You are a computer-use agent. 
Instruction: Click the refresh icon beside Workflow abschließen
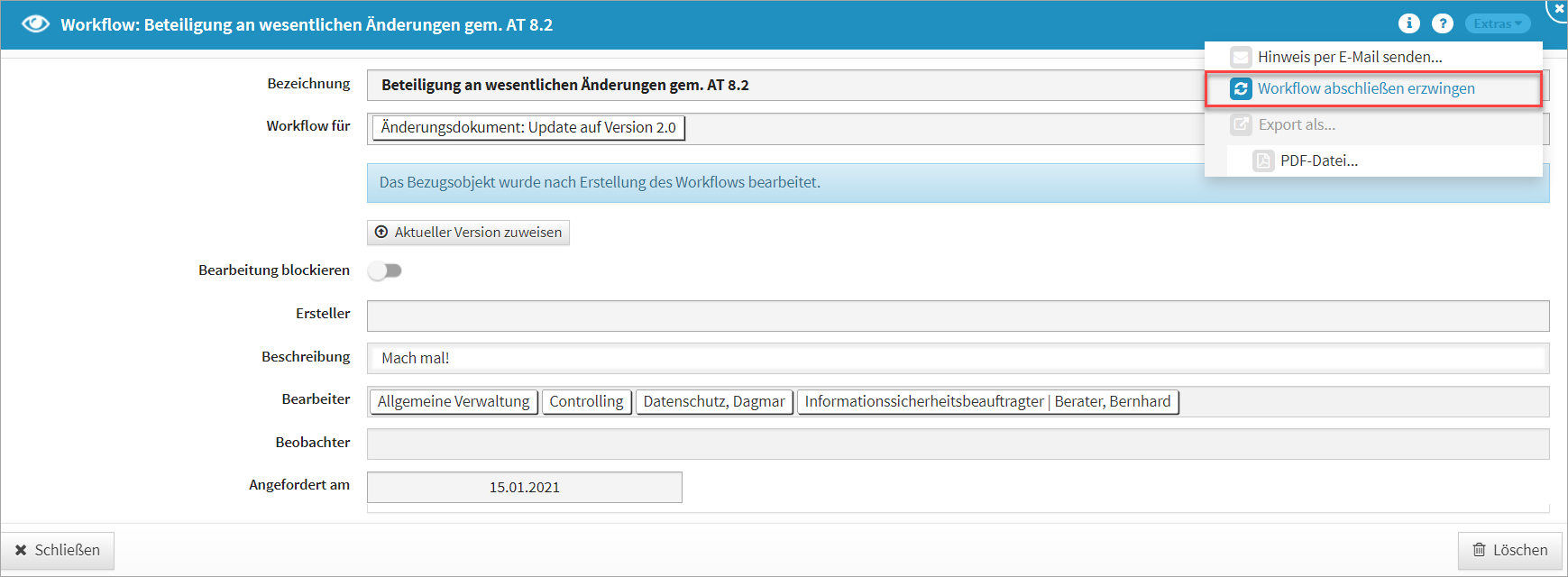coord(1241,88)
